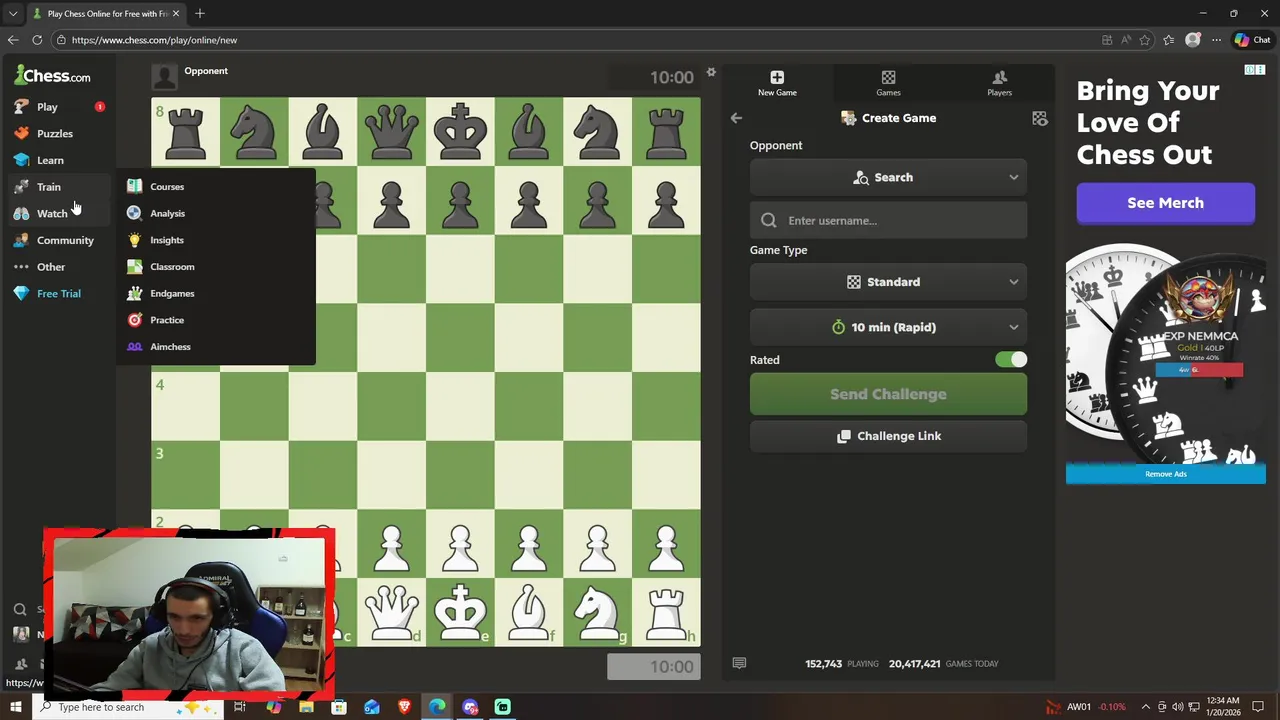
Task: Switch to the Players tab
Action: tap(999, 84)
